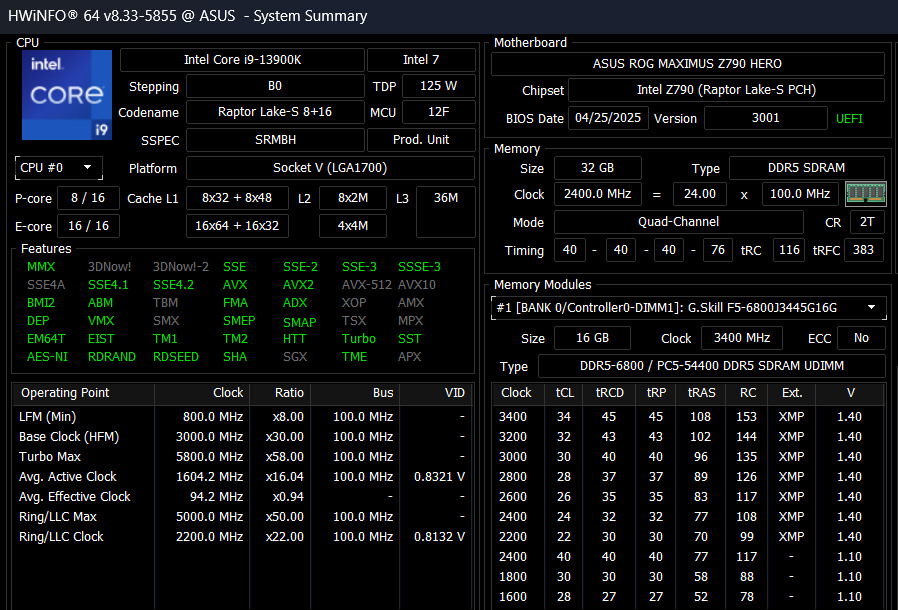Click the tRFC value 383

coord(863,250)
